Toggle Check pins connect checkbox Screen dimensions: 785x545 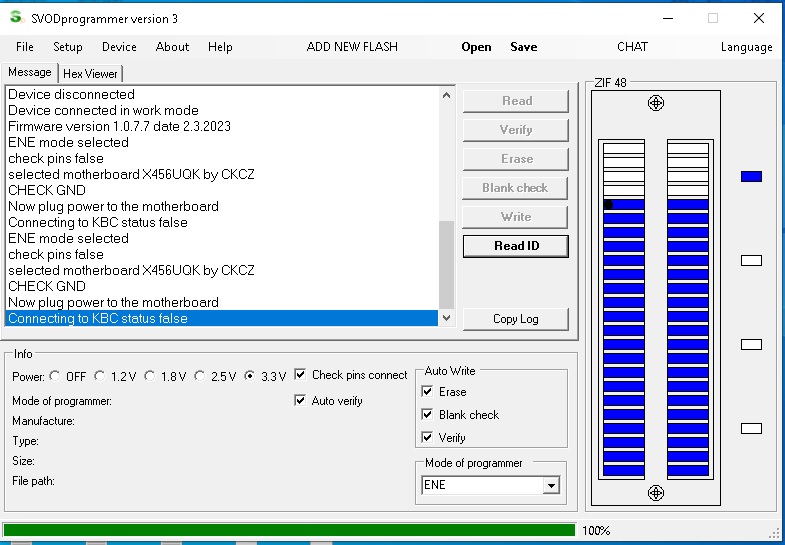tap(300, 374)
